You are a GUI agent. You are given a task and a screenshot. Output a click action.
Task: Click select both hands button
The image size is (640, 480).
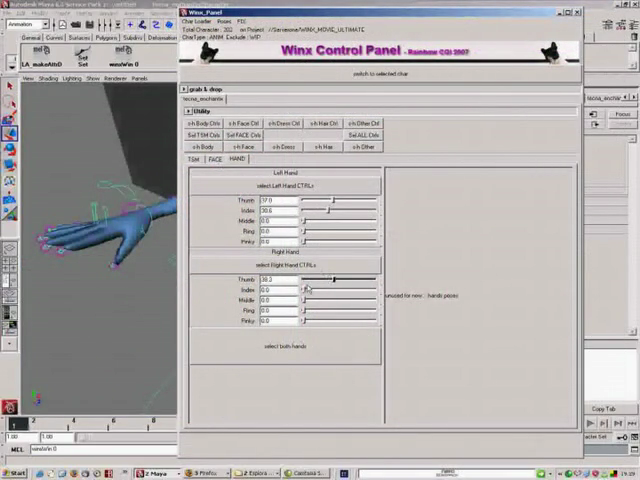[x=285, y=346]
